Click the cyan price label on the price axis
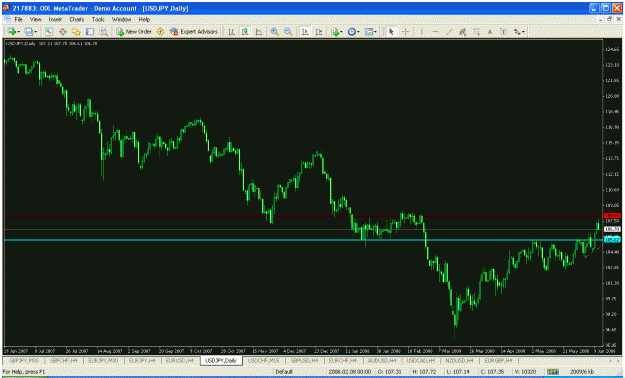625x378 pixels. 612,240
